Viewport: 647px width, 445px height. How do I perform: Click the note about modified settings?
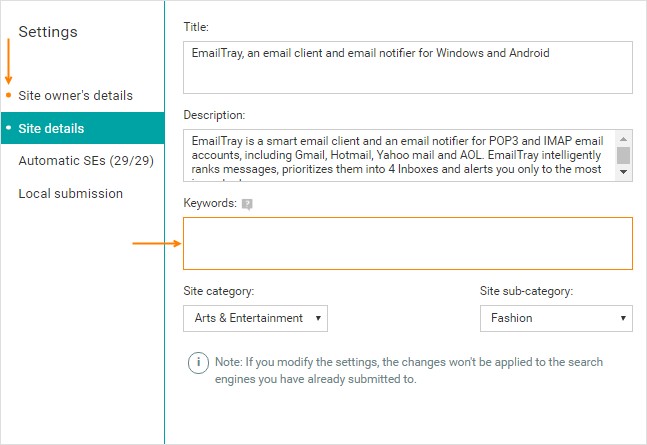409,370
